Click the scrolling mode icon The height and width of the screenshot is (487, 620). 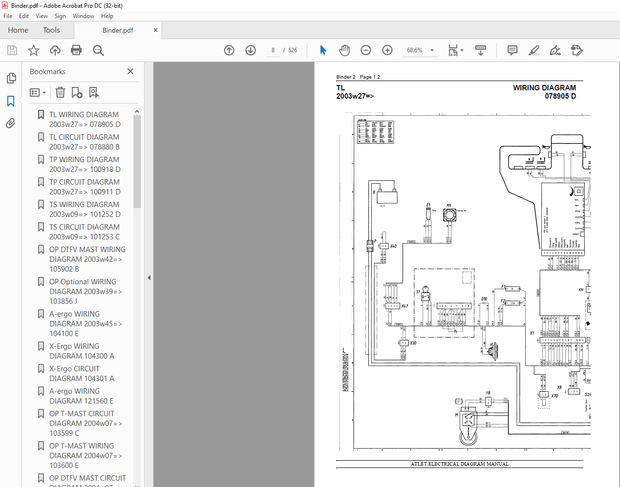click(480, 50)
